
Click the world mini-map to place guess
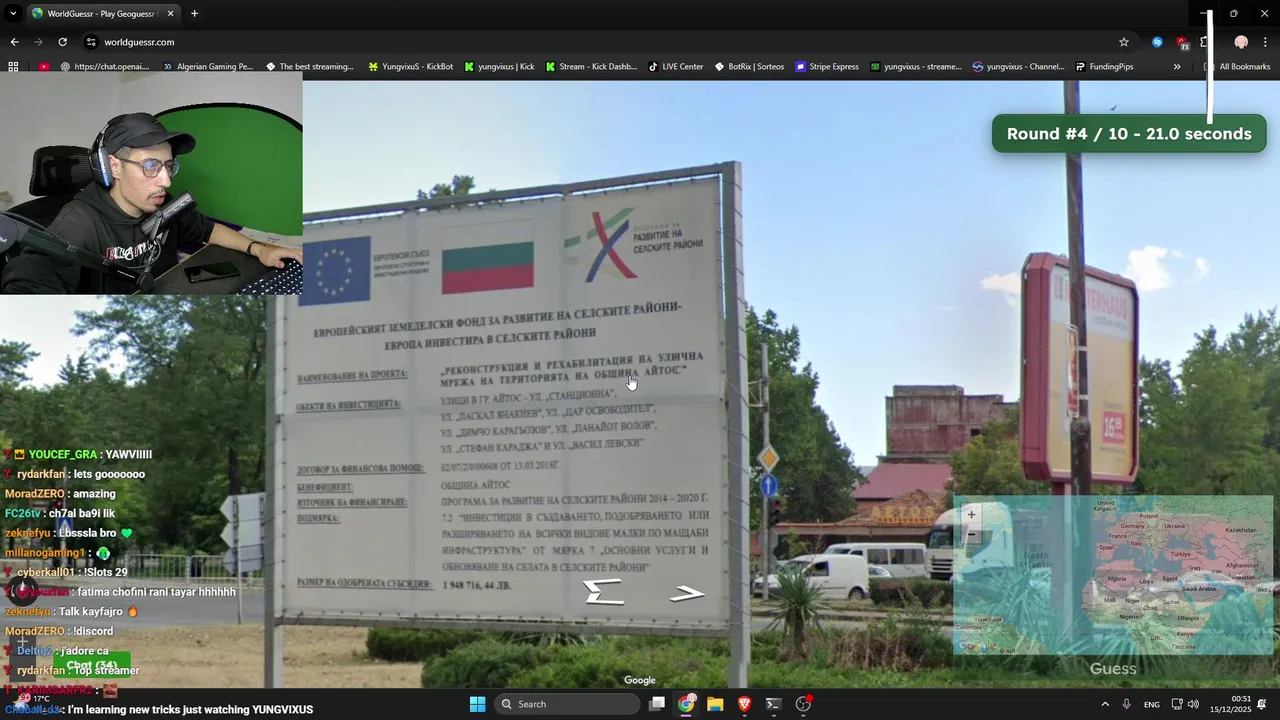coord(1113,575)
